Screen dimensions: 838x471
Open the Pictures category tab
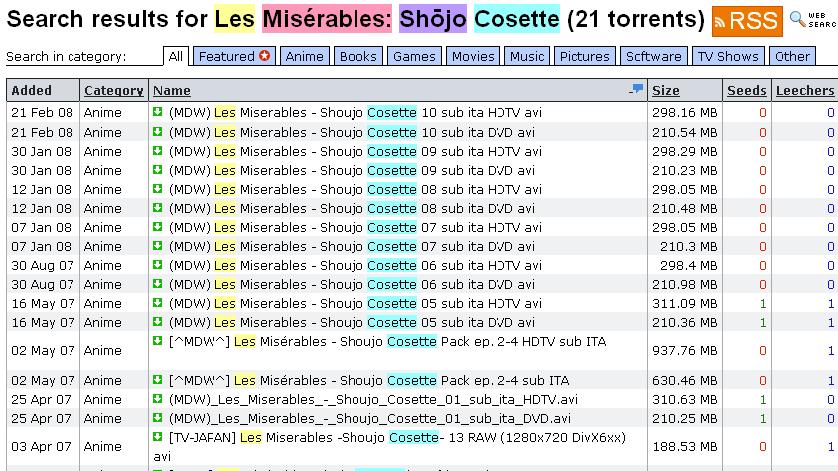[x=585, y=56]
